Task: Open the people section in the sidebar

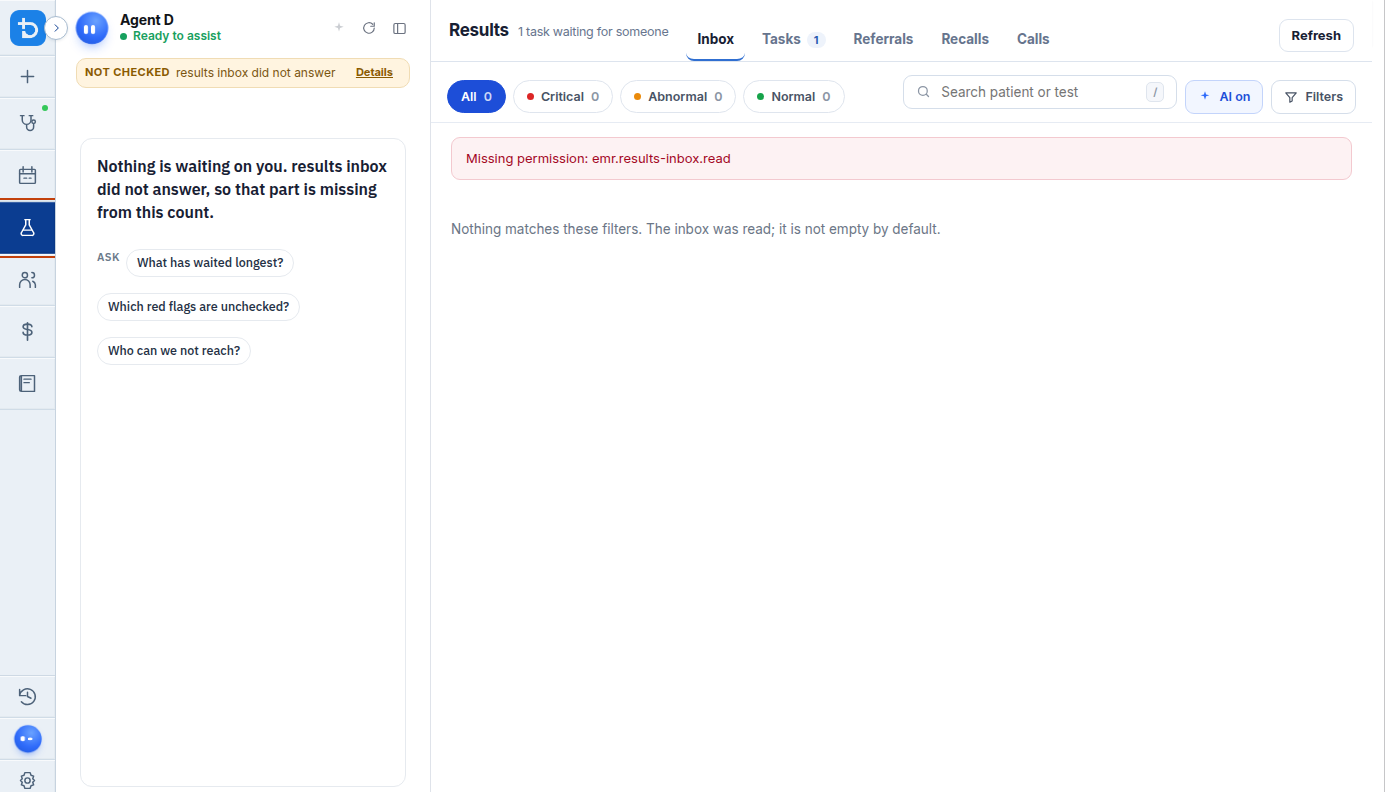Action: pyautogui.click(x=27, y=280)
